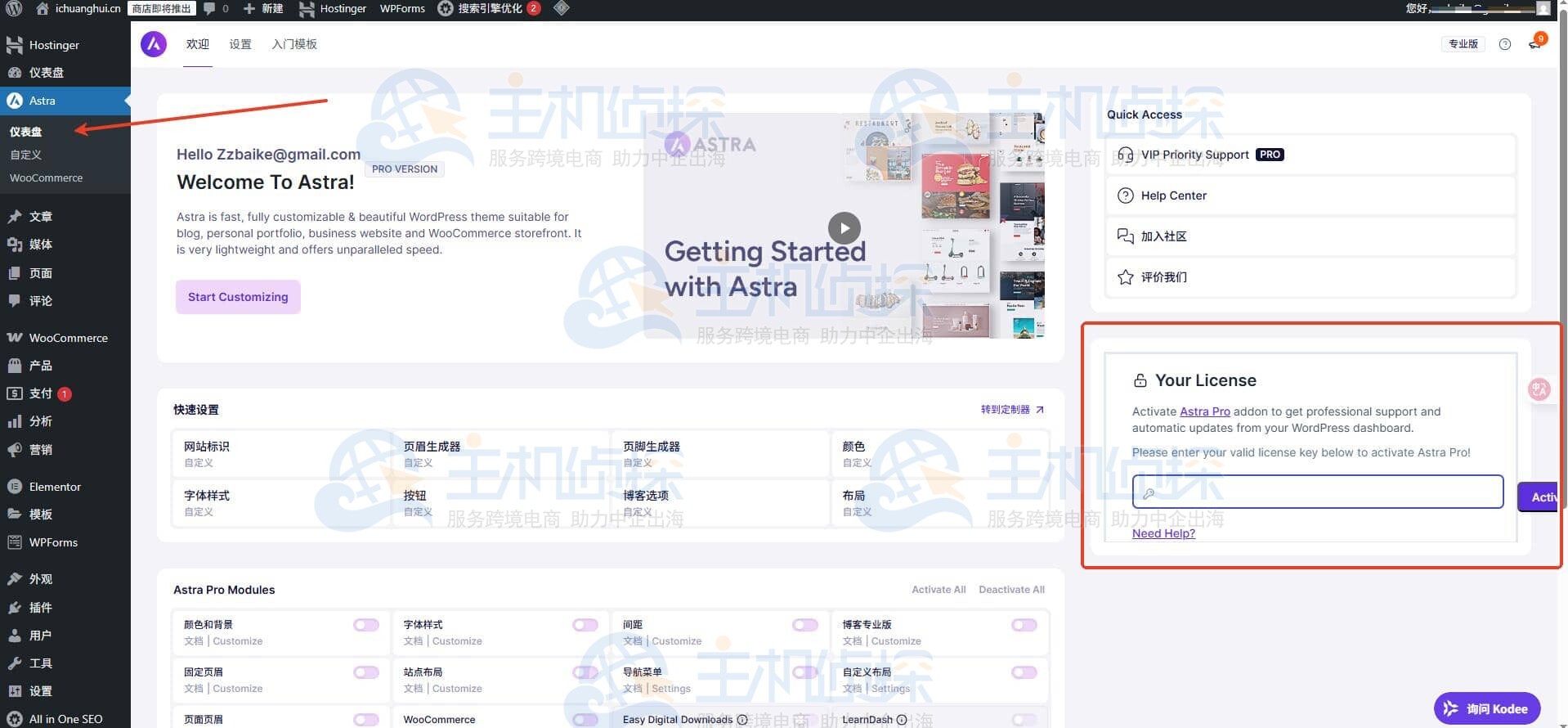
Task: Toggle the 站点布局 module switch
Action: click(585, 672)
